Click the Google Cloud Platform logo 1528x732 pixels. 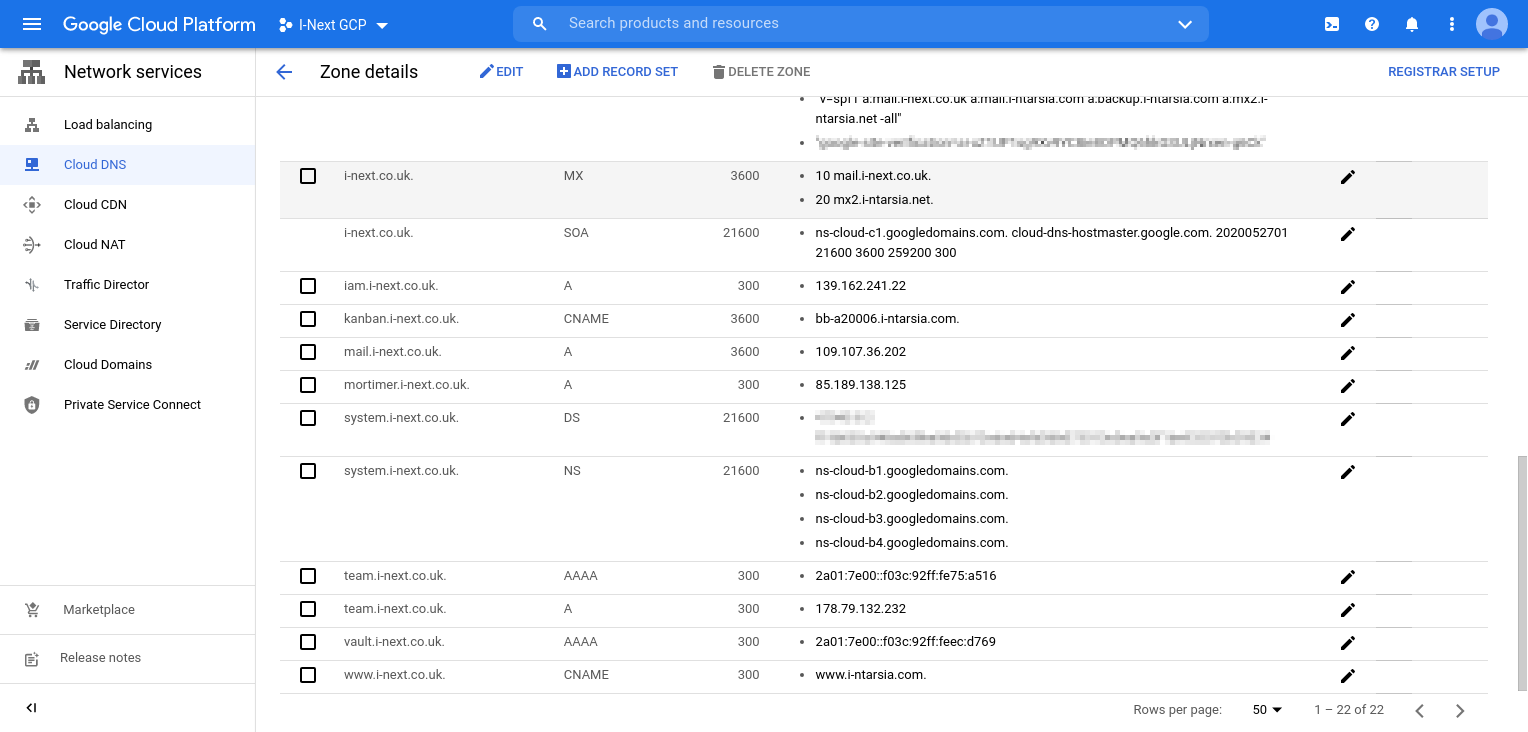tap(159, 24)
